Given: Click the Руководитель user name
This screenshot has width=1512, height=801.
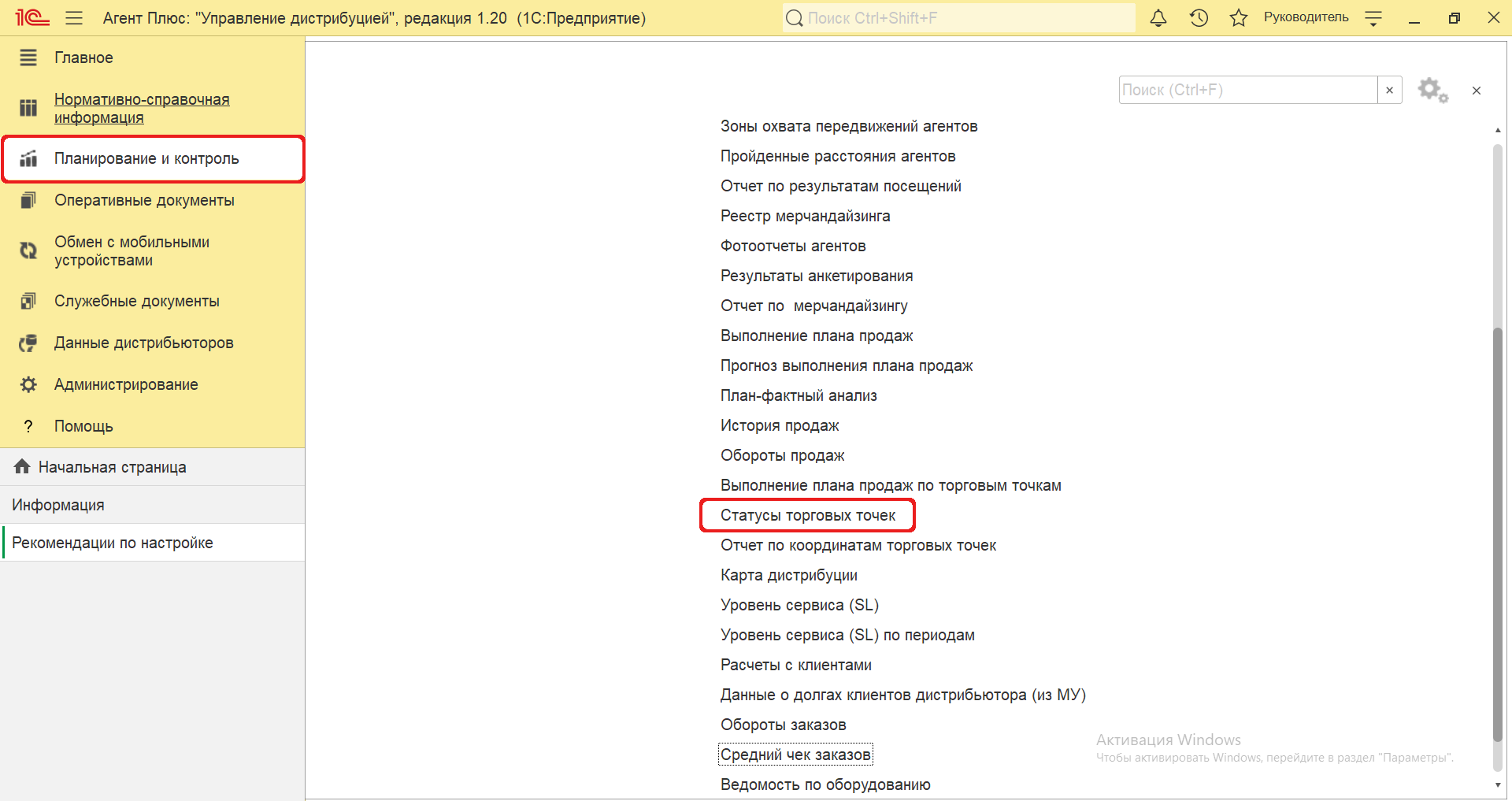Looking at the screenshot, I should point(1306,17).
